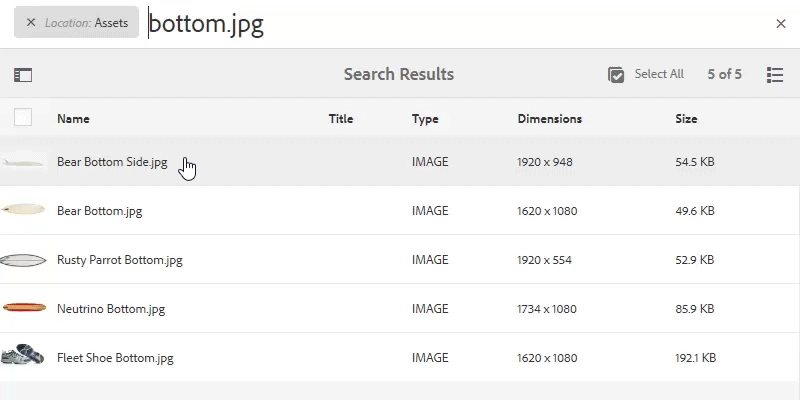Open the Fleet Shoe Bottom.jpg asset

(115, 358)
